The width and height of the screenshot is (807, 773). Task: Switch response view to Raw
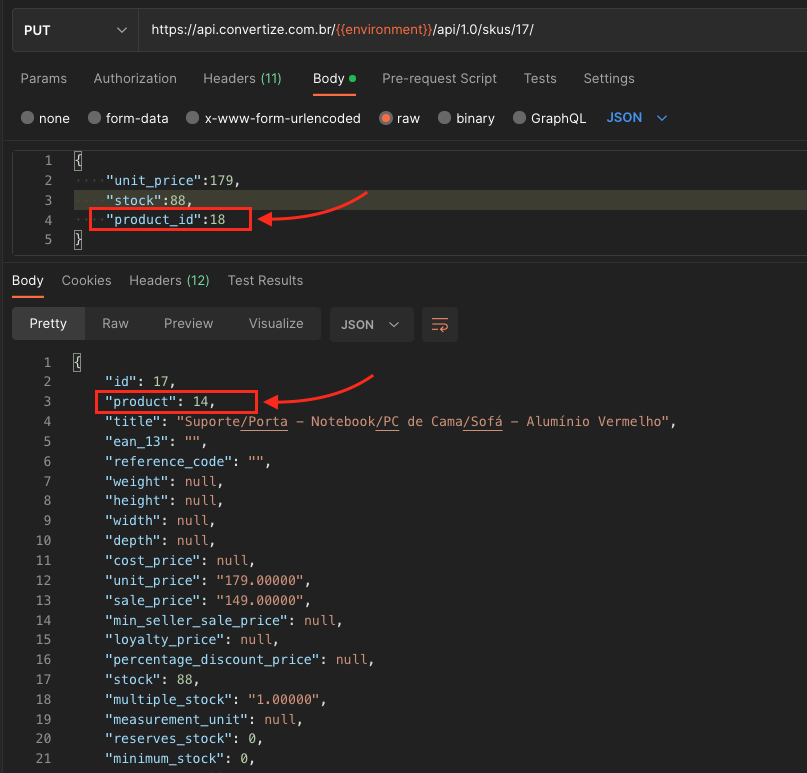[115, 323]
